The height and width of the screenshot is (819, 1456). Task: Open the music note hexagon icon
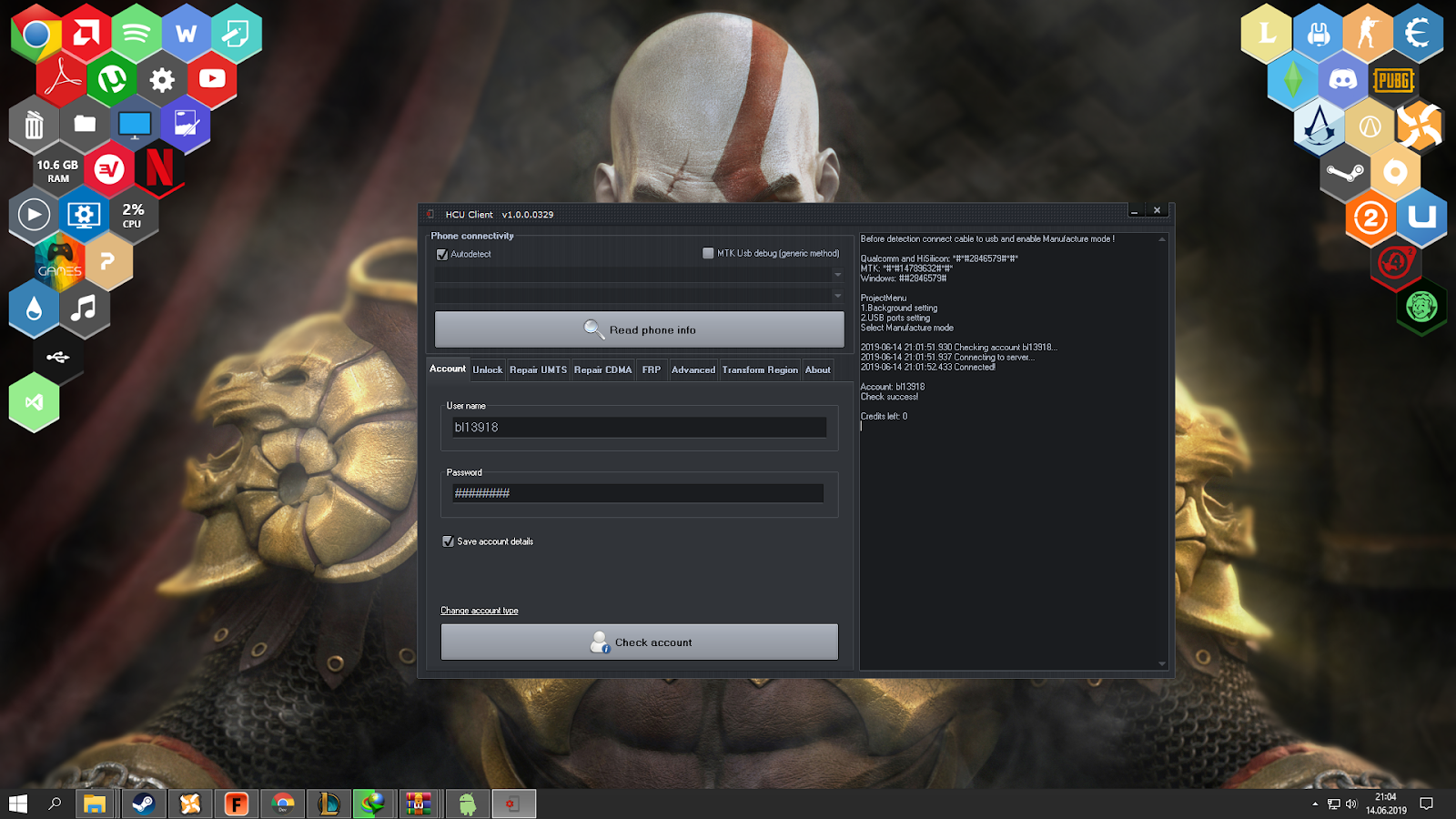pos(85,308)
